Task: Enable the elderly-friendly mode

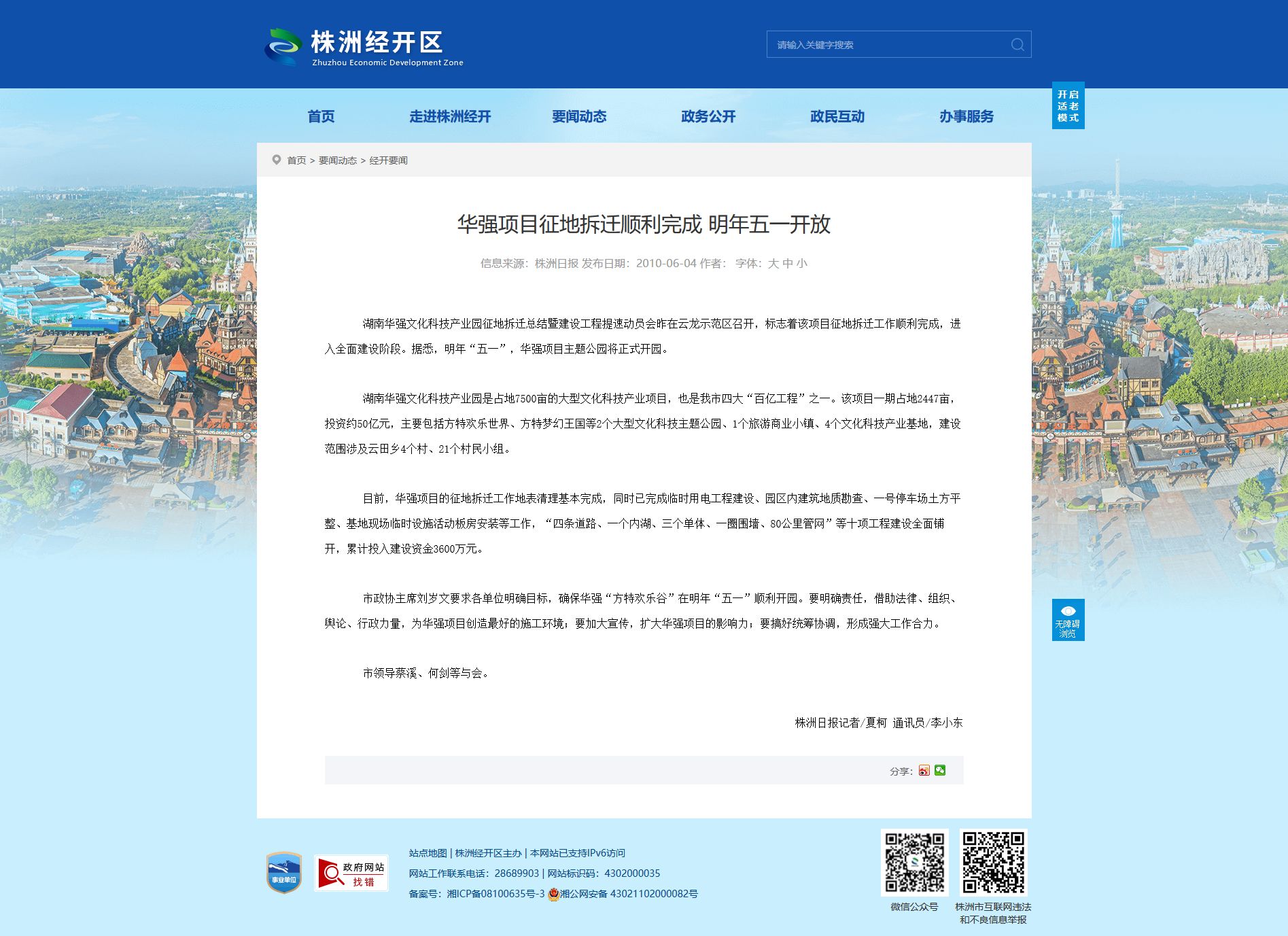Action: 1068,106
